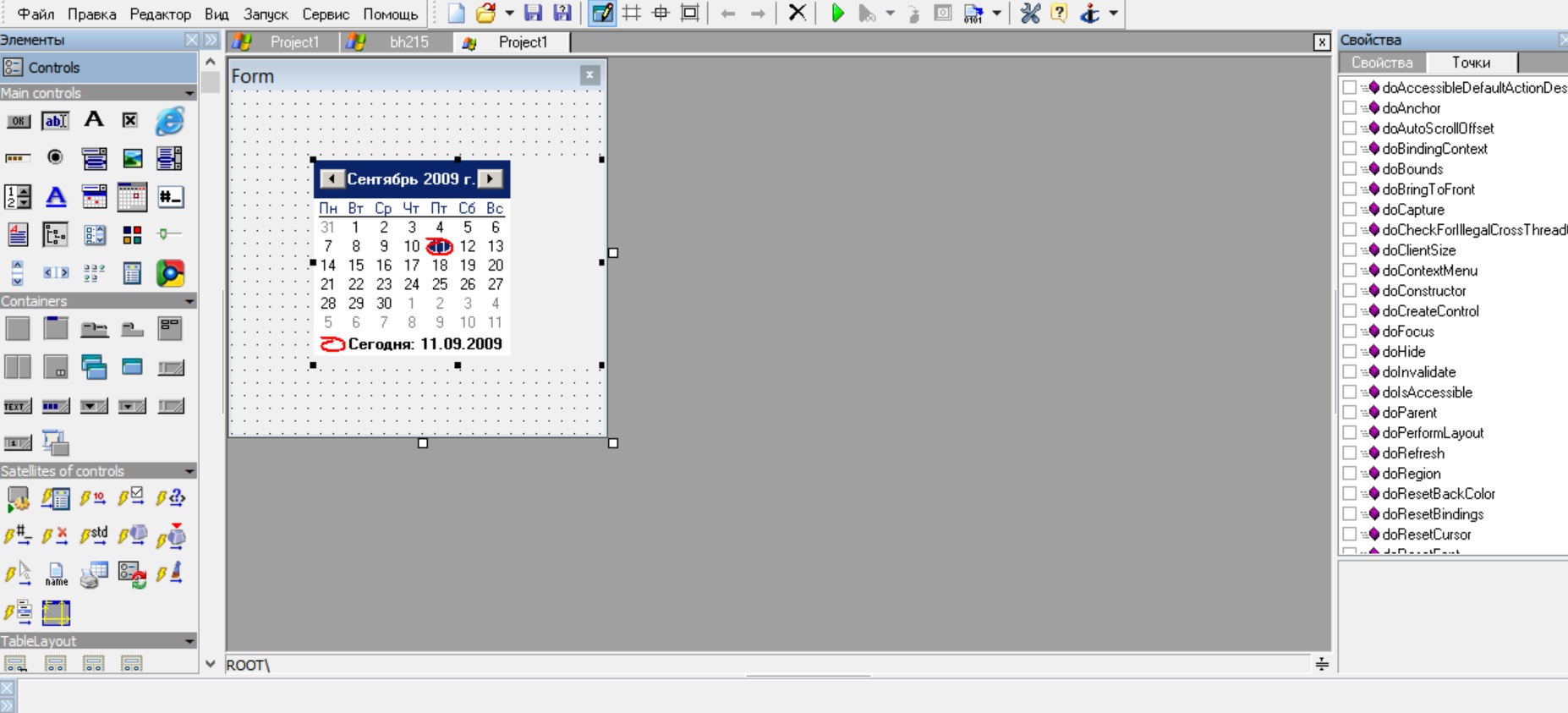The height and width of the screenshot is (713, 1568).
Task: Go to next month in calendar
Action: point(491,178)
